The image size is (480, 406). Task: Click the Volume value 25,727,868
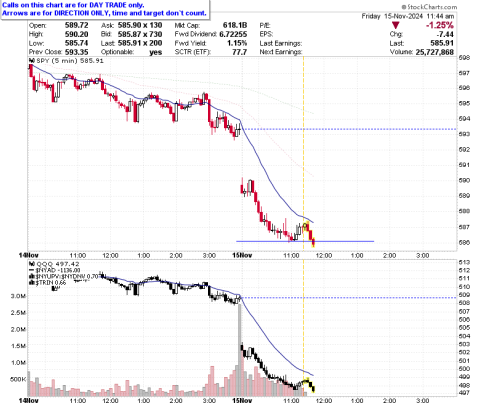(435, 52)
